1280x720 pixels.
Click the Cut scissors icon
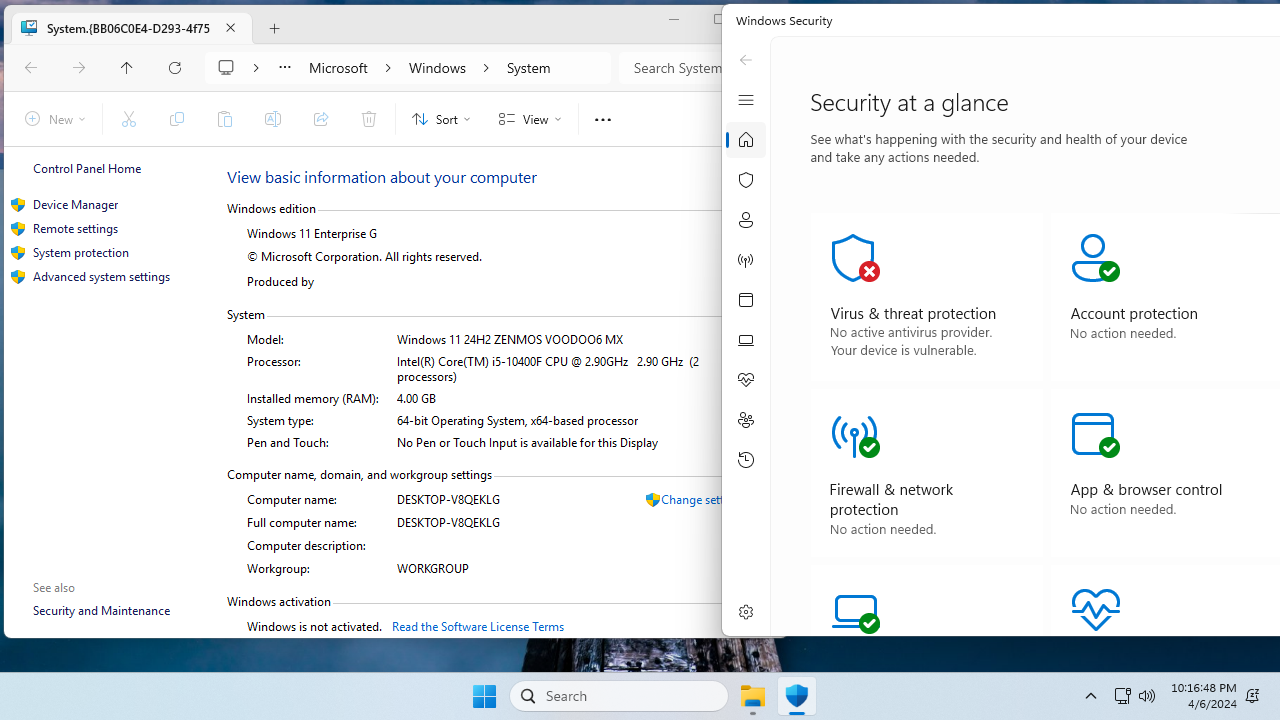coord(129,119)
